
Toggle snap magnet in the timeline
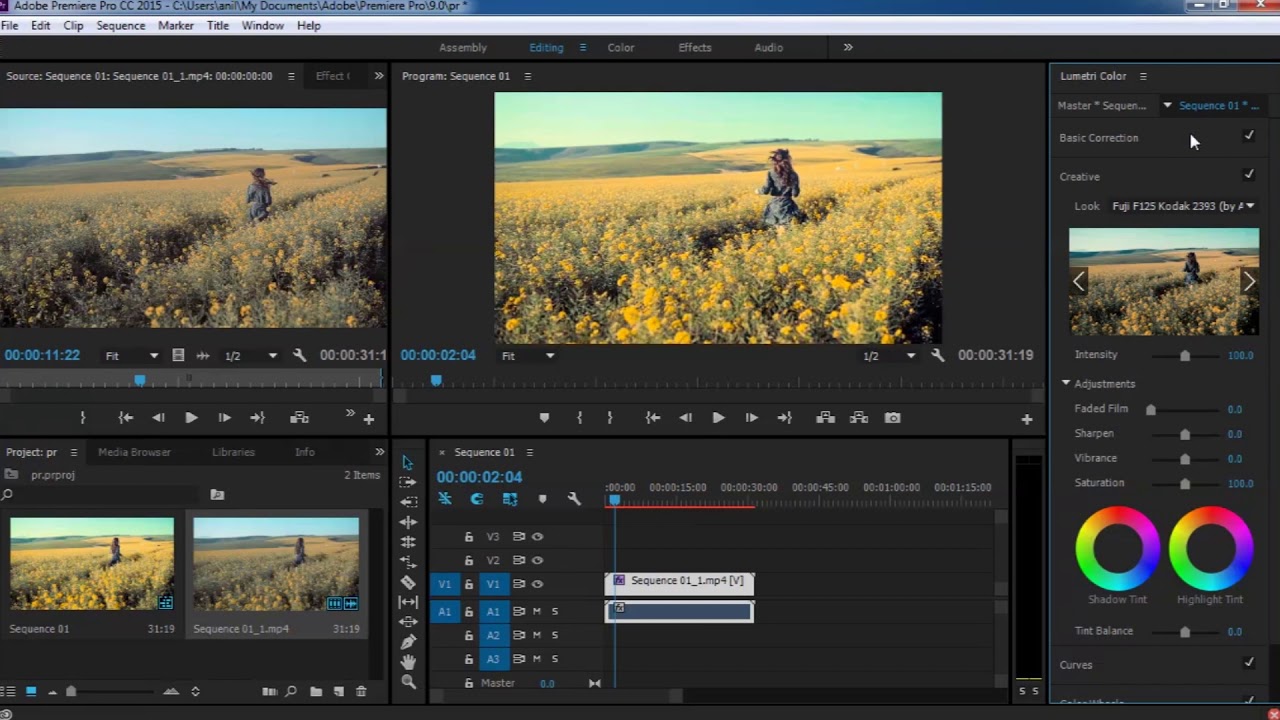pos(477,499)
